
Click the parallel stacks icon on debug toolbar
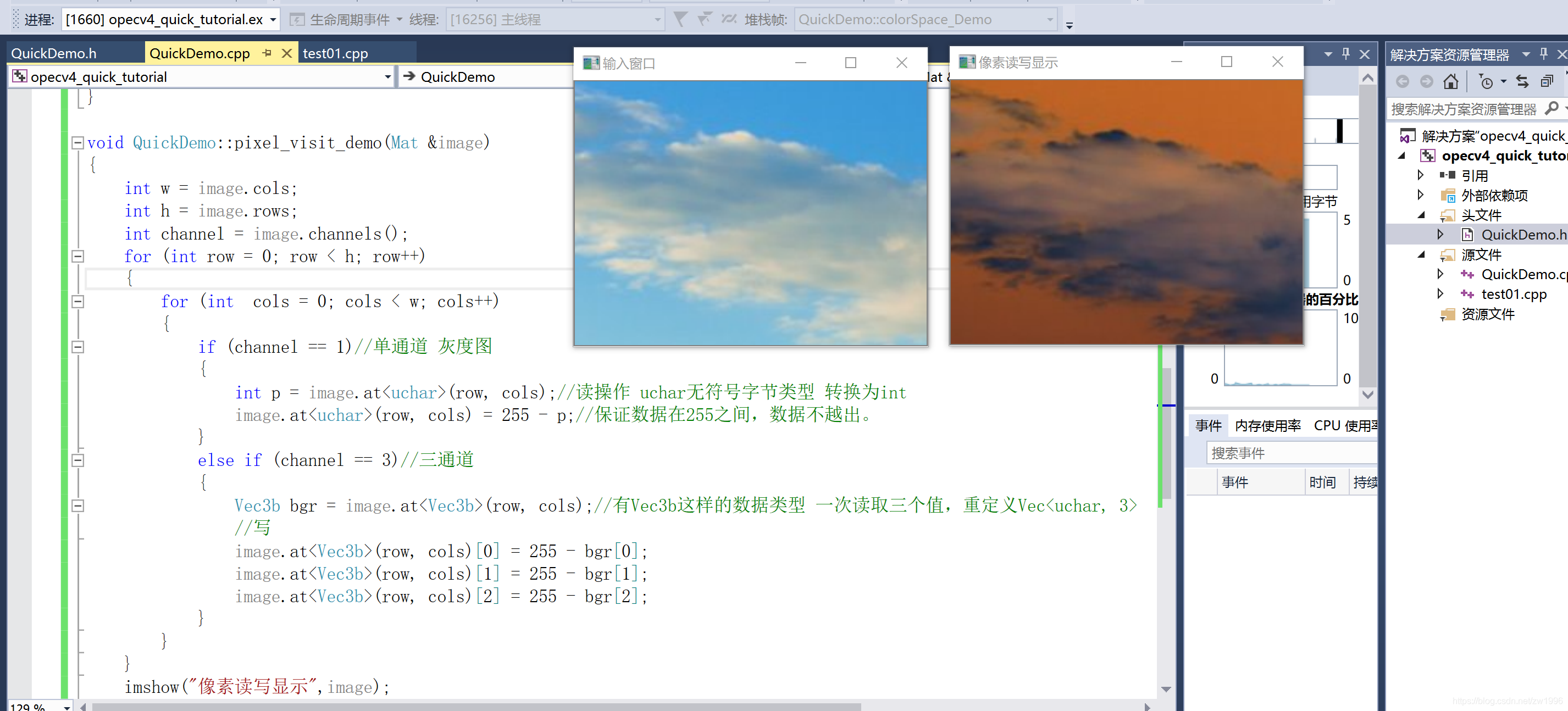[729, 19]
